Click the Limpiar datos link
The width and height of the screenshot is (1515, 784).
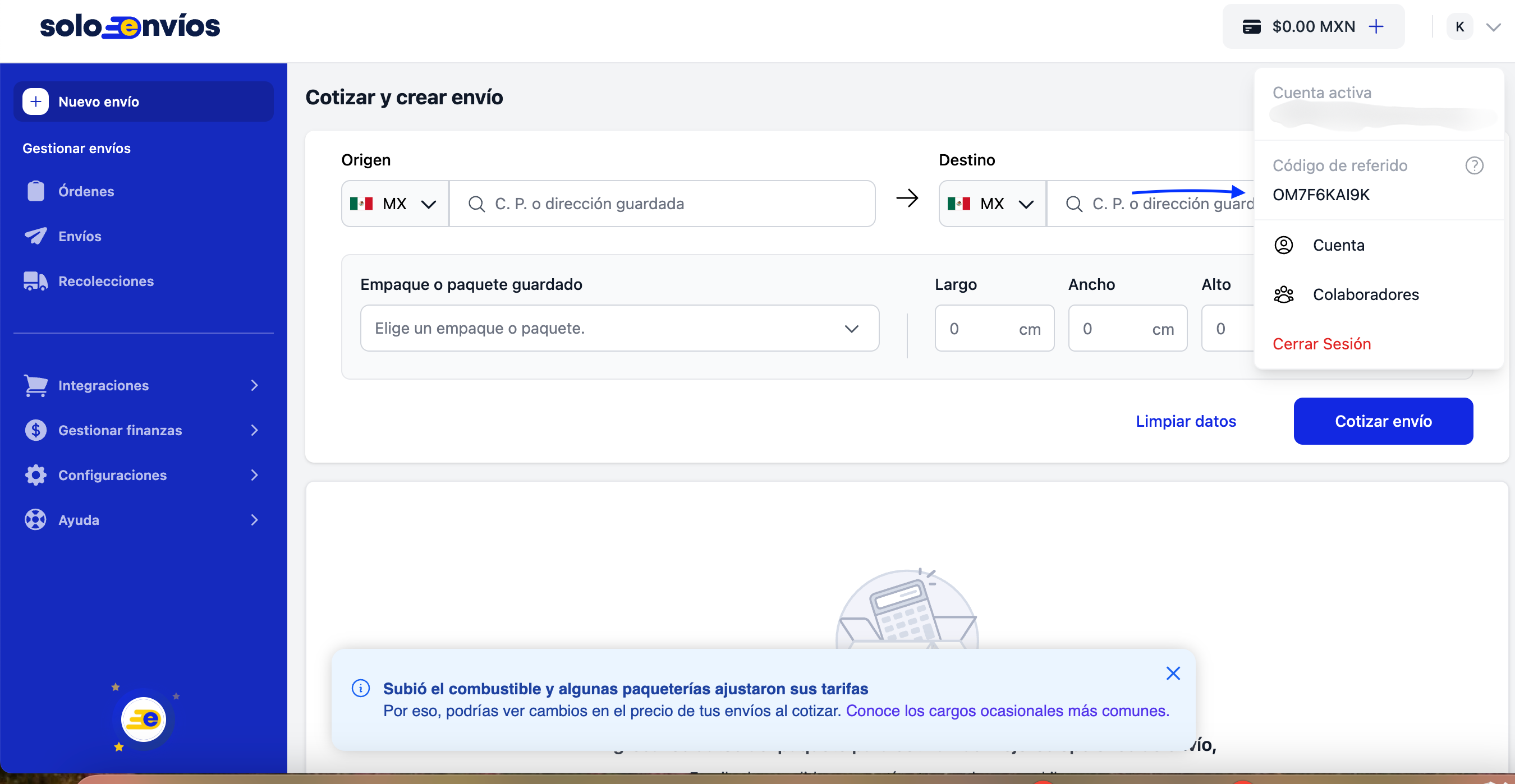[x=1185, y=421]
